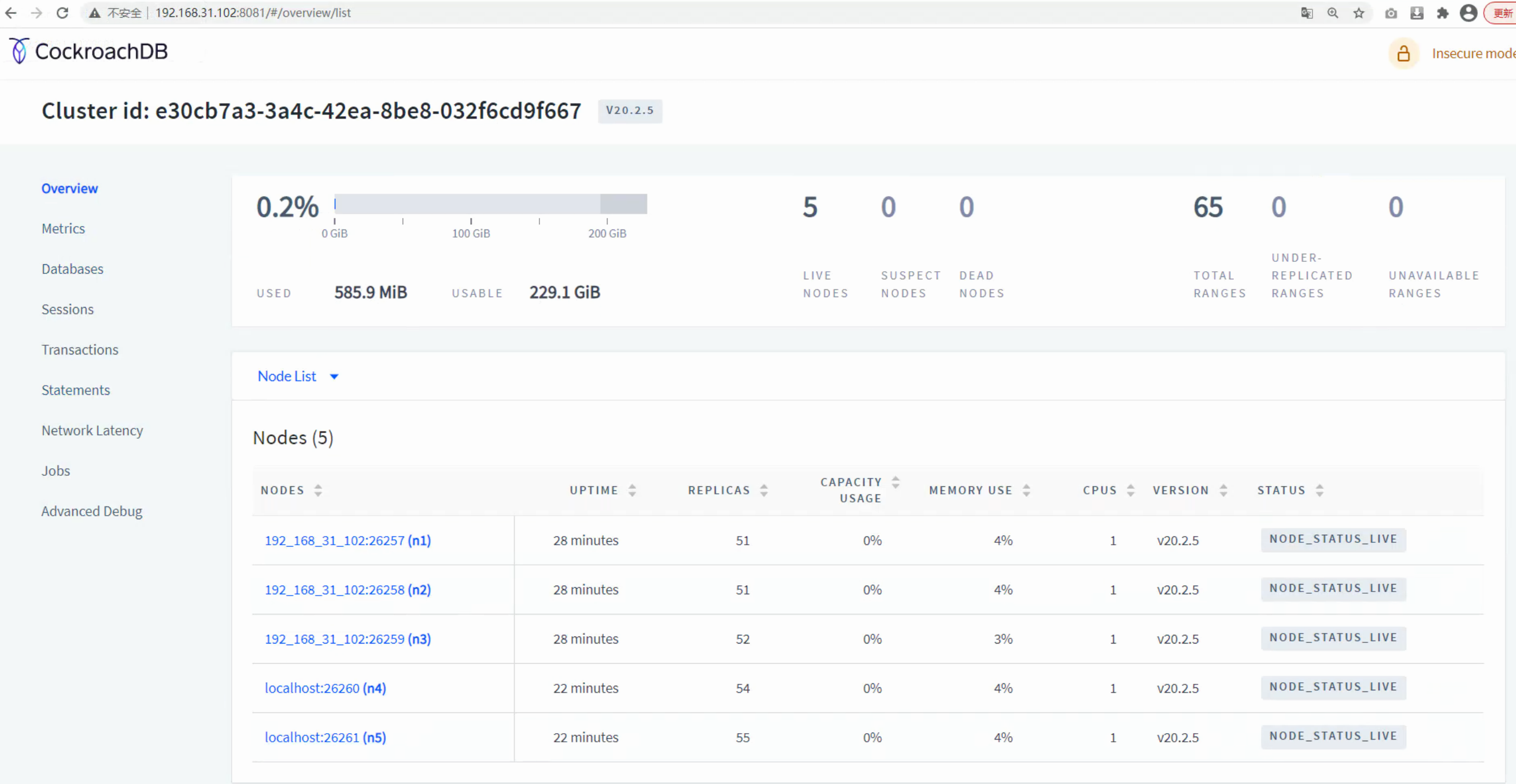The height and width of the screenshot is (784, 1516).
Task: Open node 192_168_31_102:26259 (n3)
Action: [348, 639]
